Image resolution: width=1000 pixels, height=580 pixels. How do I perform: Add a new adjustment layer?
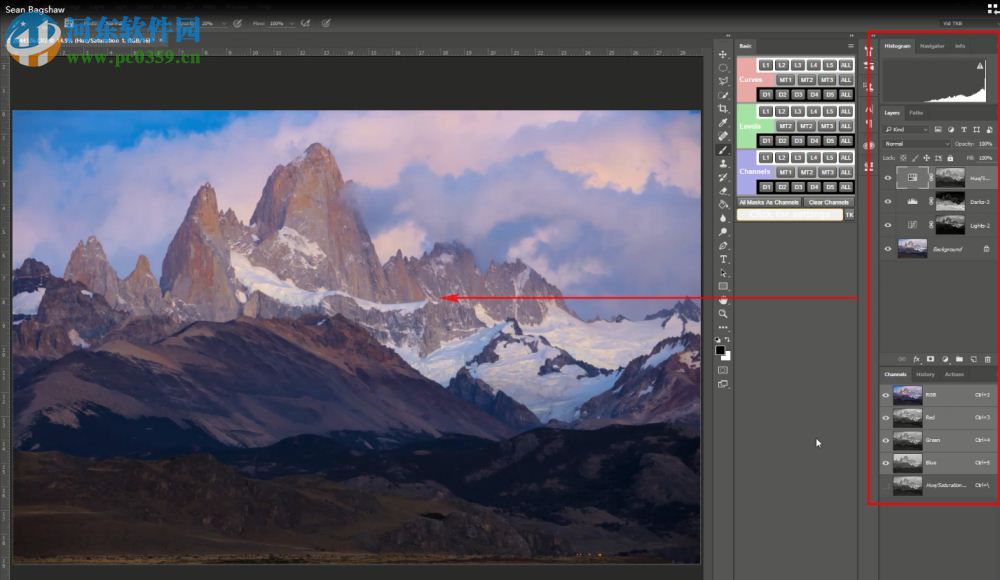pos(945,359)
